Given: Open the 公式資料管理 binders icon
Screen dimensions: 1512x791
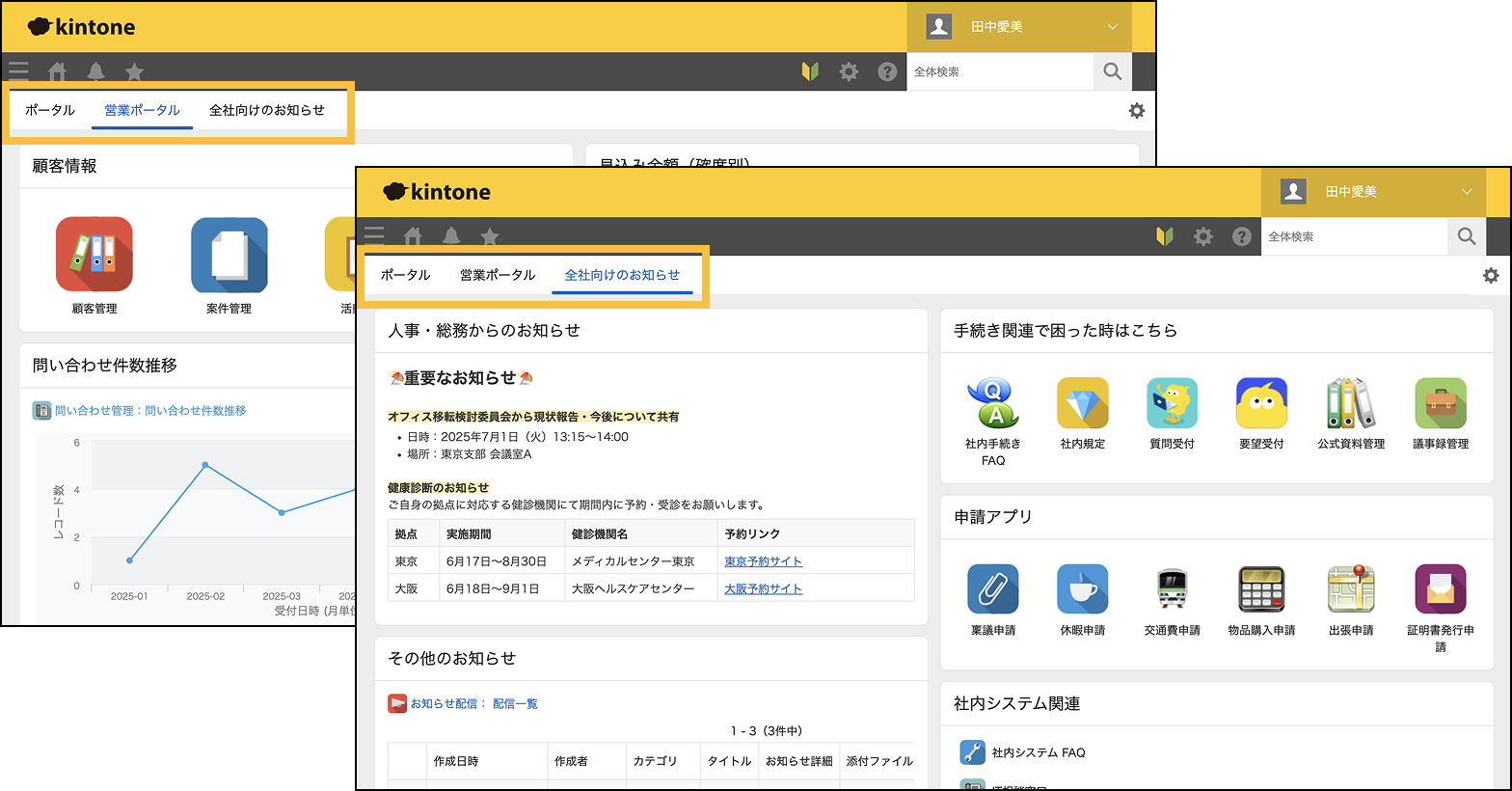Looking at the screenshot, I should point(1350,404).
